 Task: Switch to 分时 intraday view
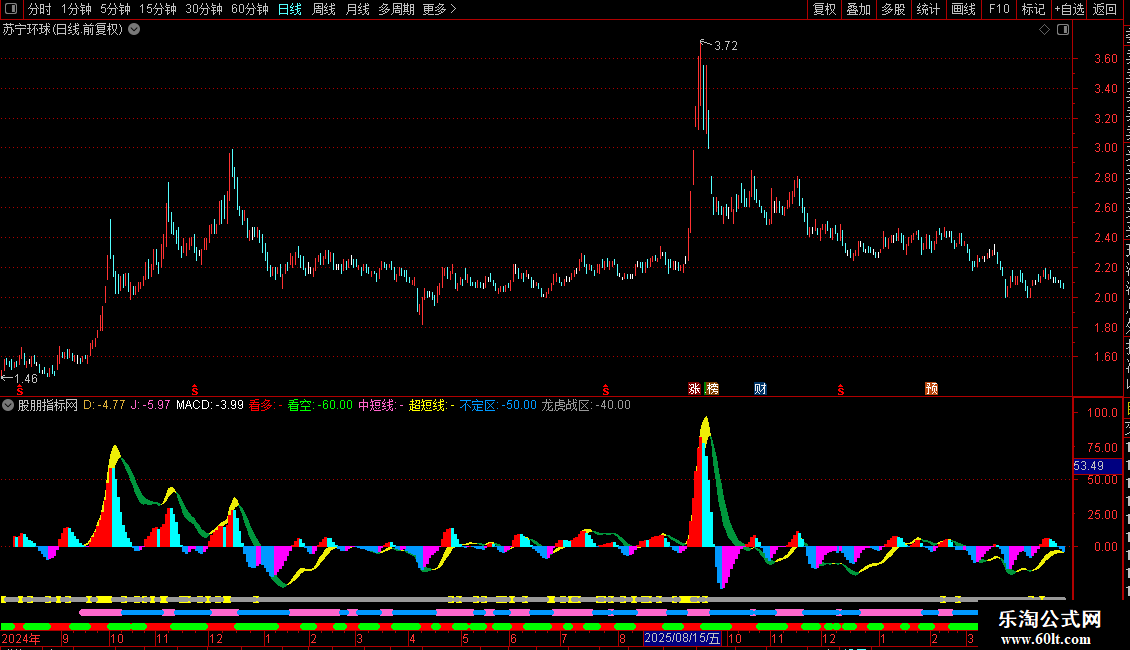tap(40, 9)
